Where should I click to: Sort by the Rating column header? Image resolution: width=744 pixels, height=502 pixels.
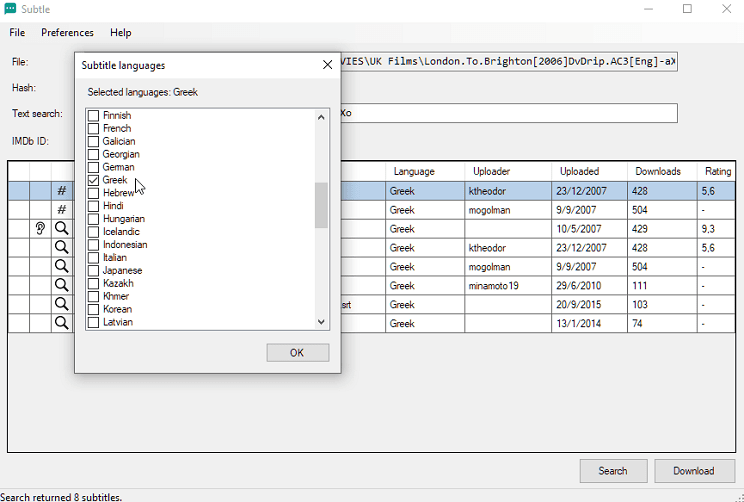pyautogui.click(x=716, y=171)
